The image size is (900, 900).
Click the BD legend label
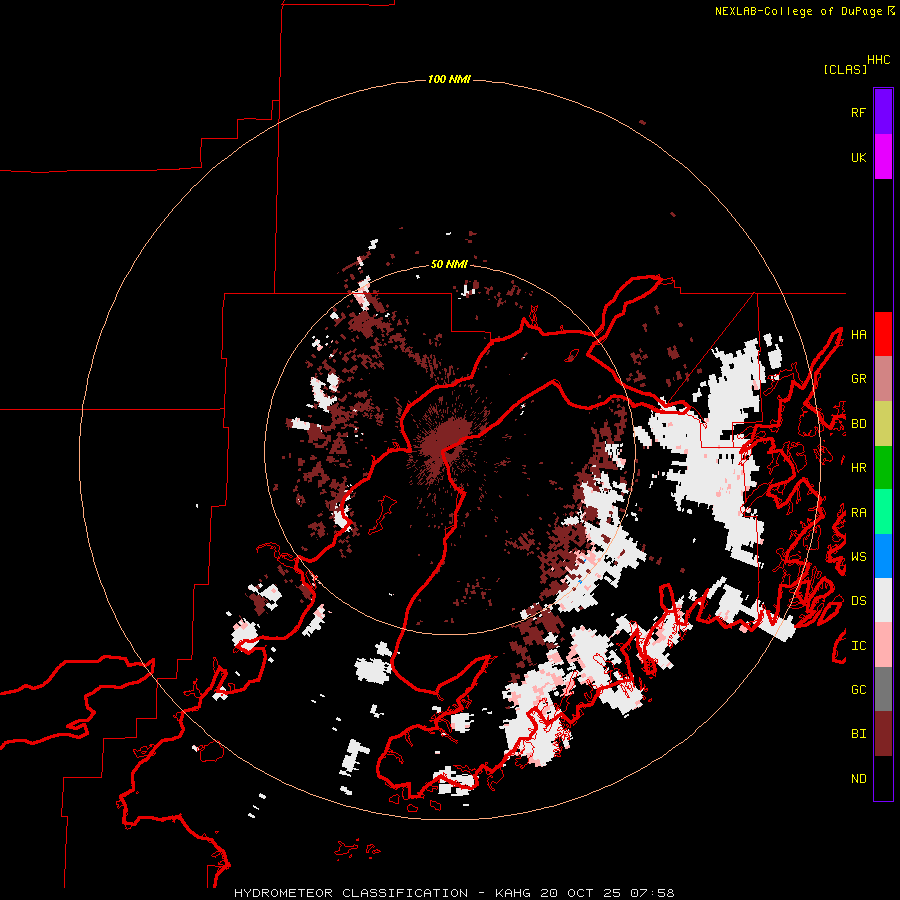(x=858, y=424)
